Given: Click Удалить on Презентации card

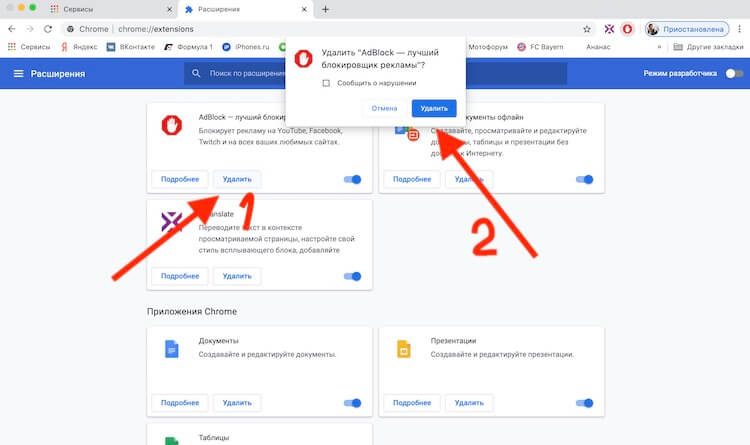Looking at the screenshot, I should tap(469, 403).
